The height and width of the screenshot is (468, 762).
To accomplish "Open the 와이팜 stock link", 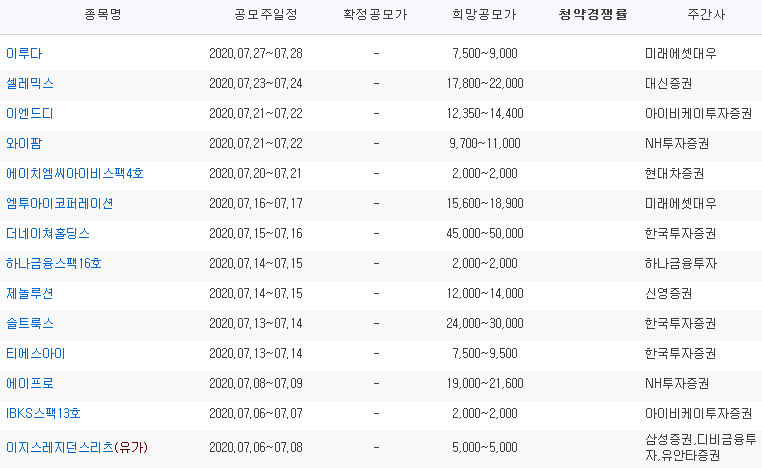I will click(24, 143).
